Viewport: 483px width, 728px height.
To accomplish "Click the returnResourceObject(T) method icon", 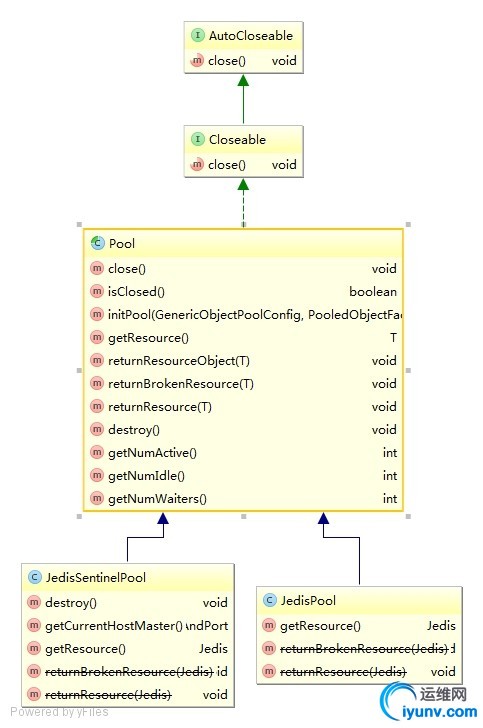I will tap(97, 360).
